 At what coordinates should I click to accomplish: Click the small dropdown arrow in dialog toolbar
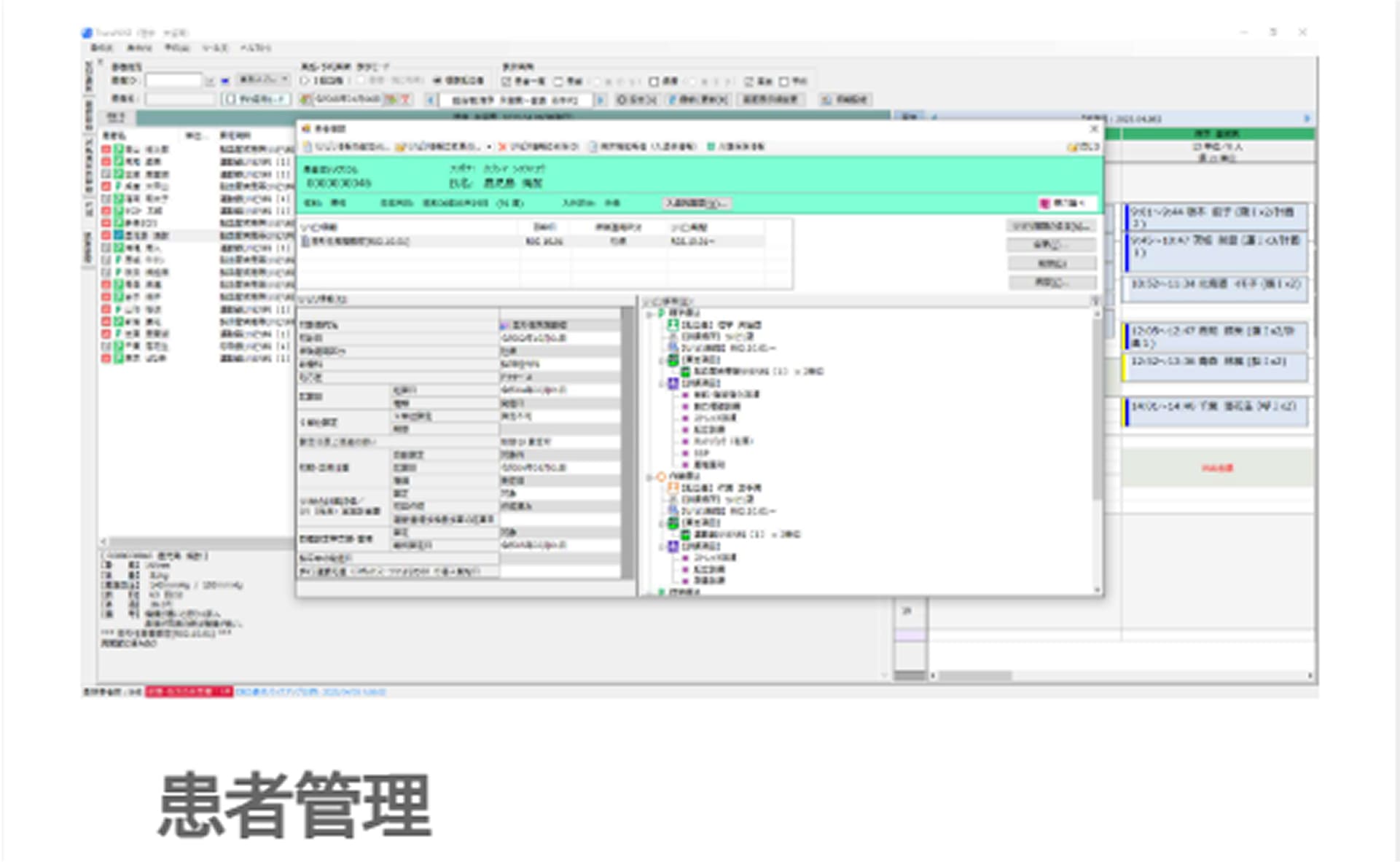(489, 146)
